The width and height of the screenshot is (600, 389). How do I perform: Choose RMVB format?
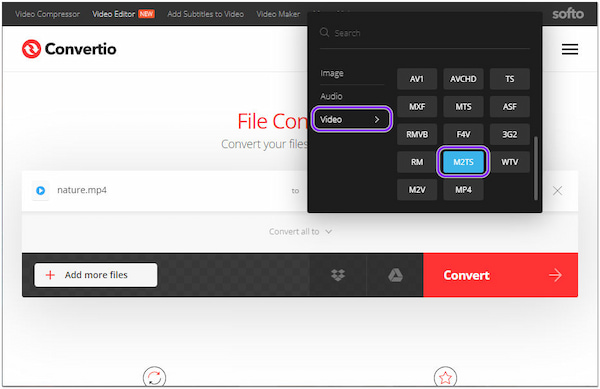417,135
